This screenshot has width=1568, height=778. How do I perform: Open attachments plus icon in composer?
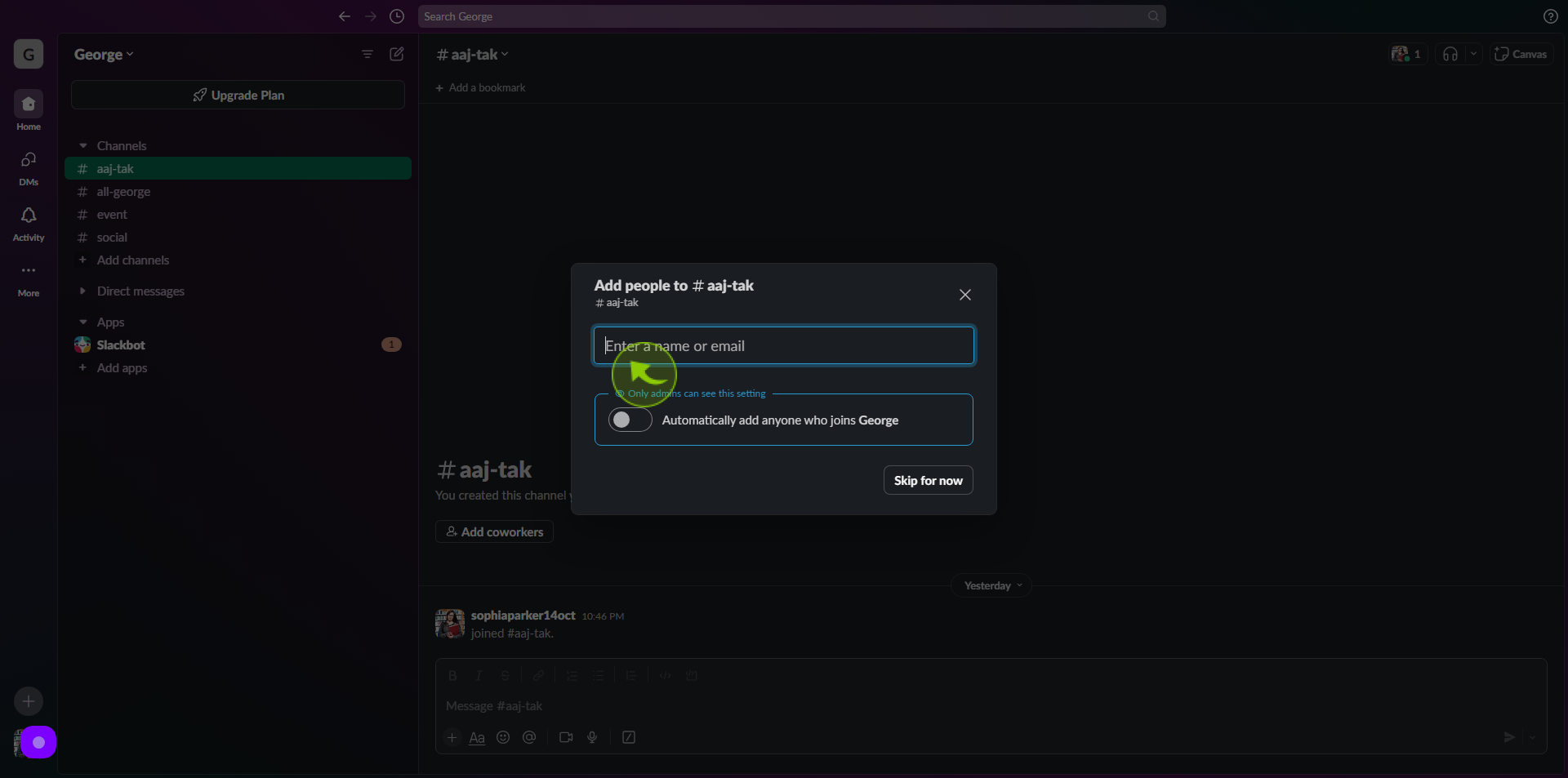pos(452,737)
